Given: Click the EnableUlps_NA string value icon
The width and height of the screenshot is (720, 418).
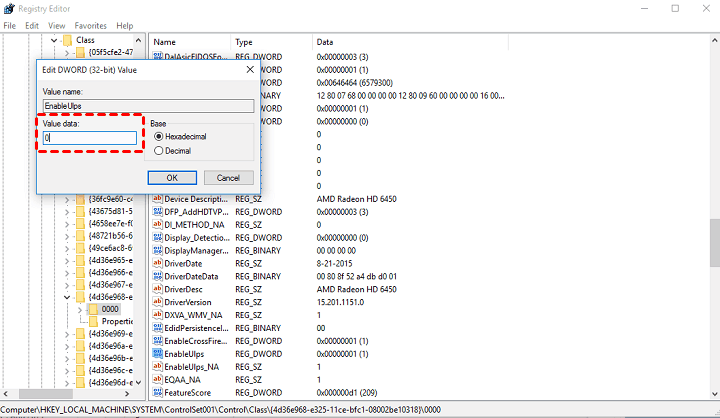Looking at the screenshot, I should (x=158, y=367).
